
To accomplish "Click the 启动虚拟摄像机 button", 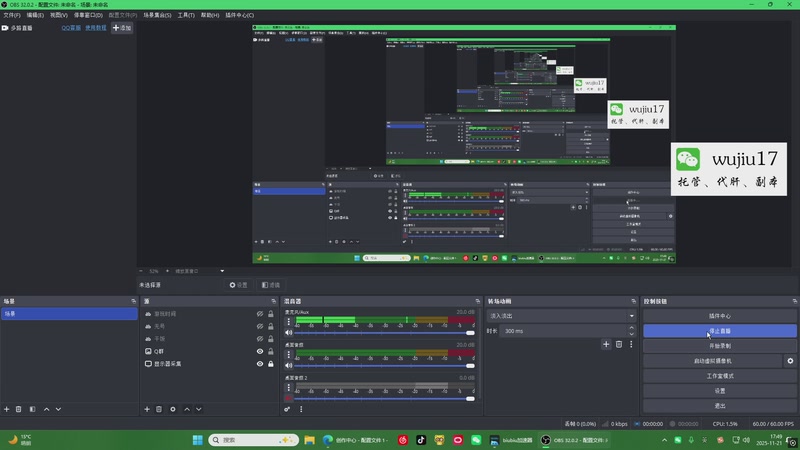I will pyautogui.click(x=713, y=361).
